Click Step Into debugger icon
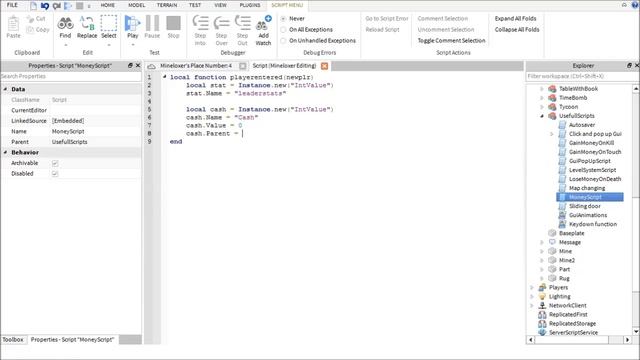The height and width of the screenshot is (360, 640). coord(200,23)
